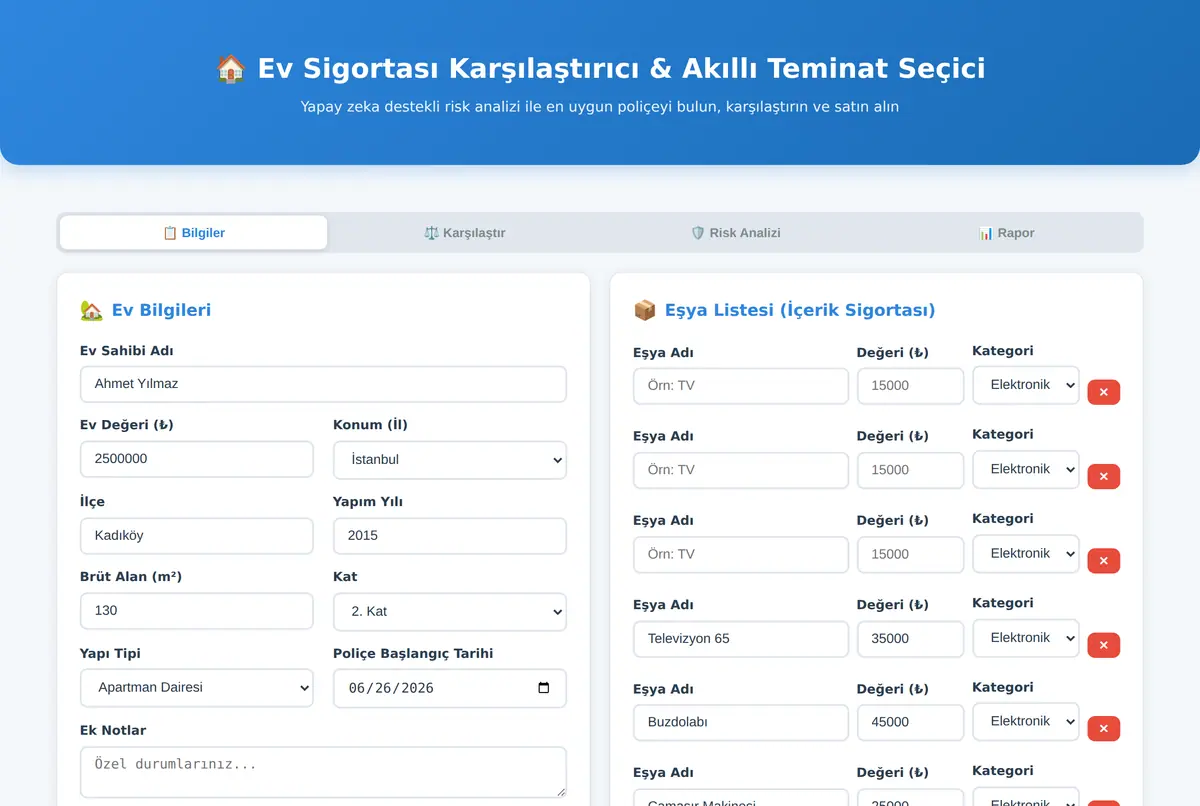Click the Eşya Listesi (İçerik Sigortası) heading
The height and width of the screenshot is (806, 1200).
[x=800, y=310]
